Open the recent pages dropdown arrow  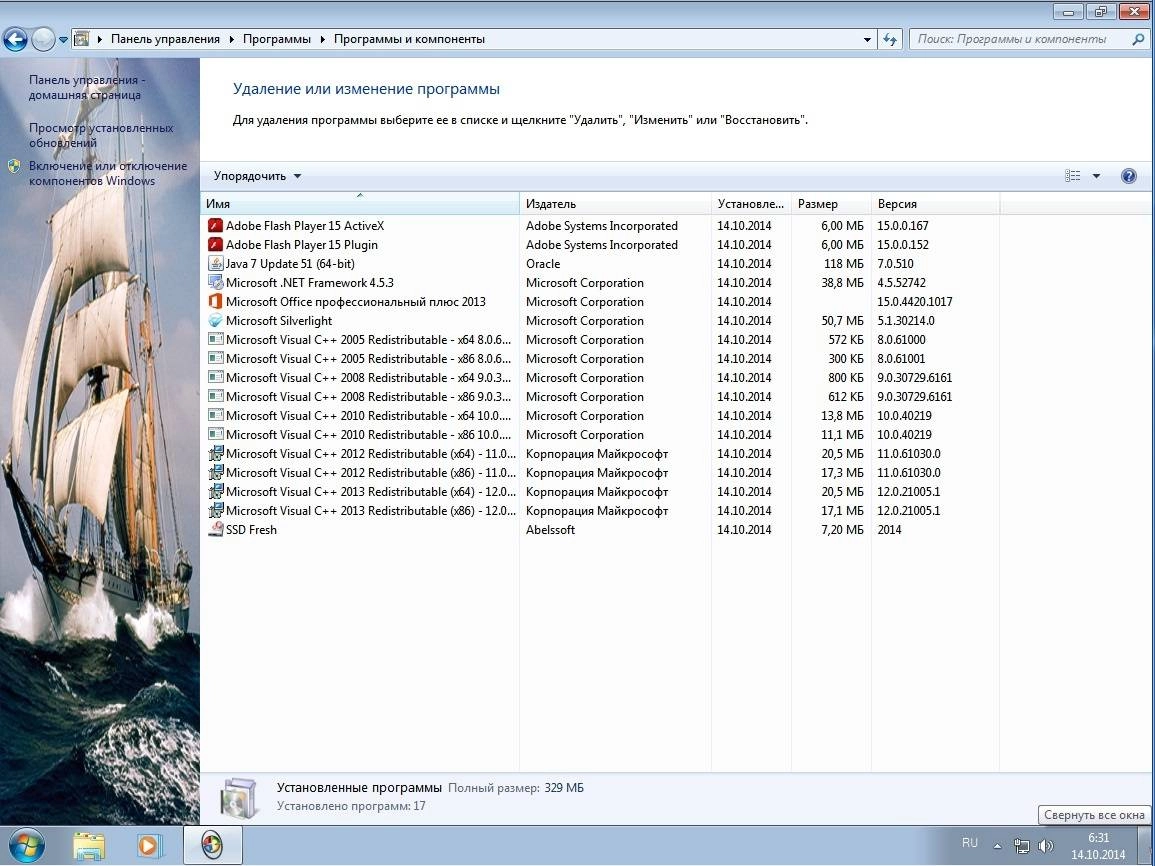point(63,39)
